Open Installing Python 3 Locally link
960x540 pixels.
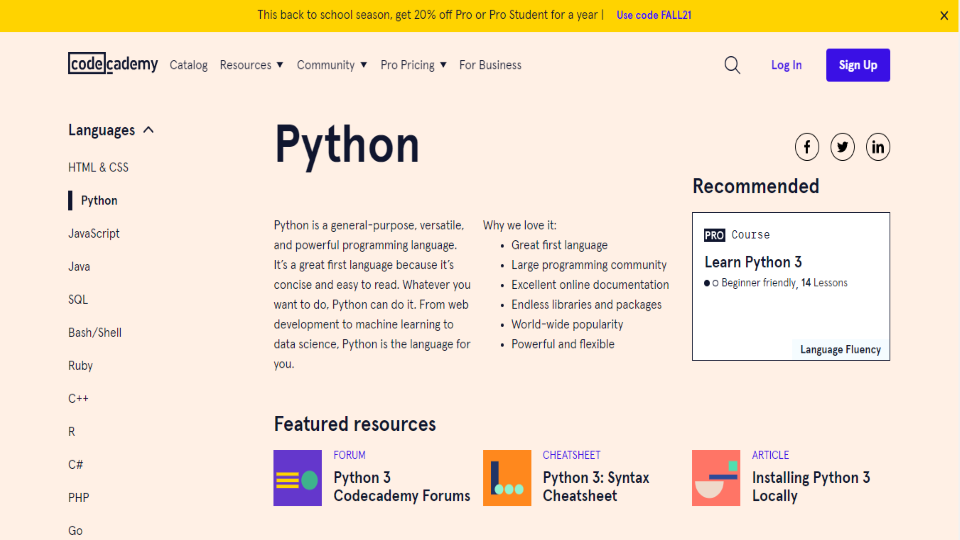pyautogui.click(x=811, y=487)
